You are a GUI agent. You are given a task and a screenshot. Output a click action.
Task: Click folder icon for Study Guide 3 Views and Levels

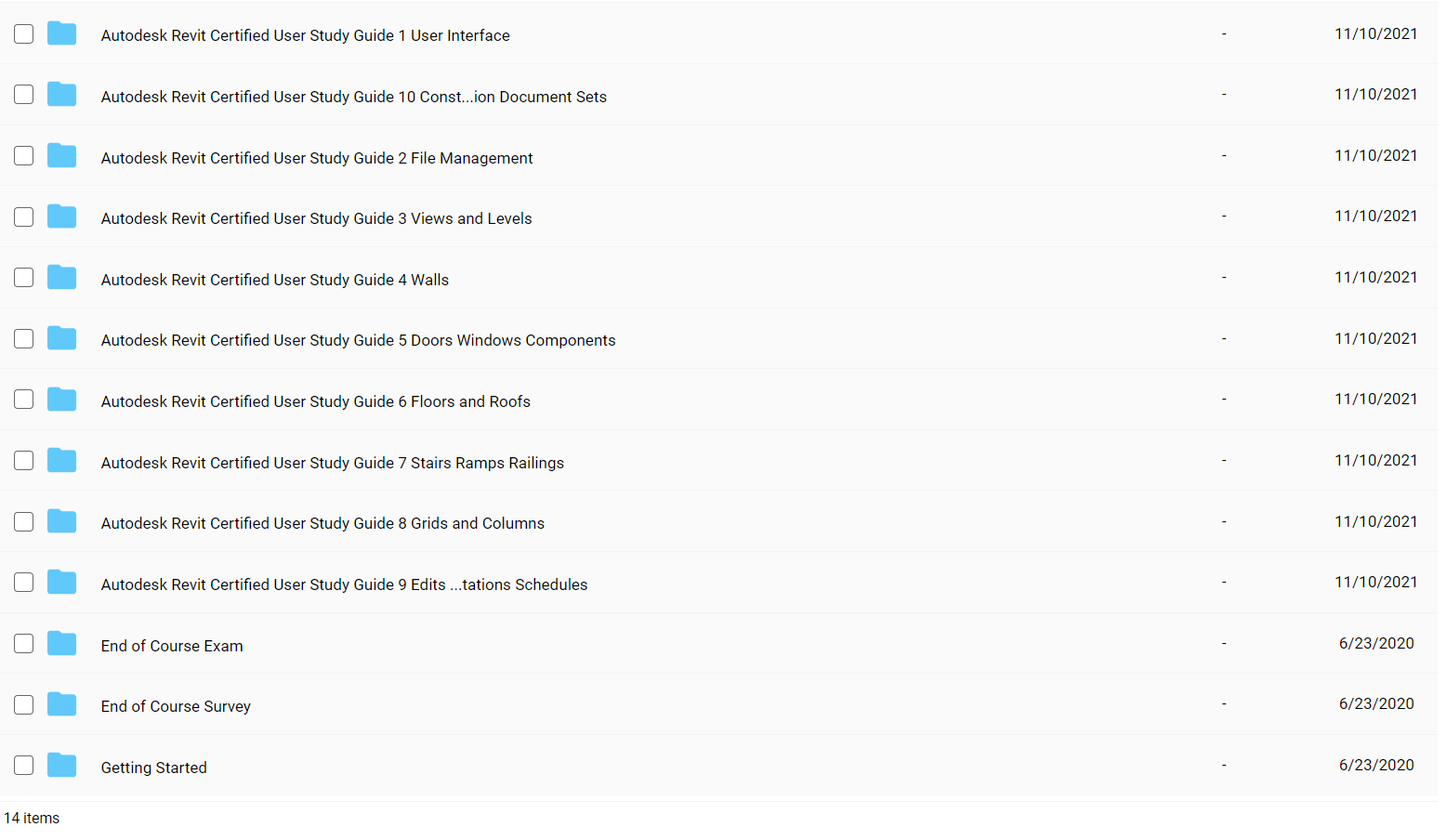click(61, 217)
